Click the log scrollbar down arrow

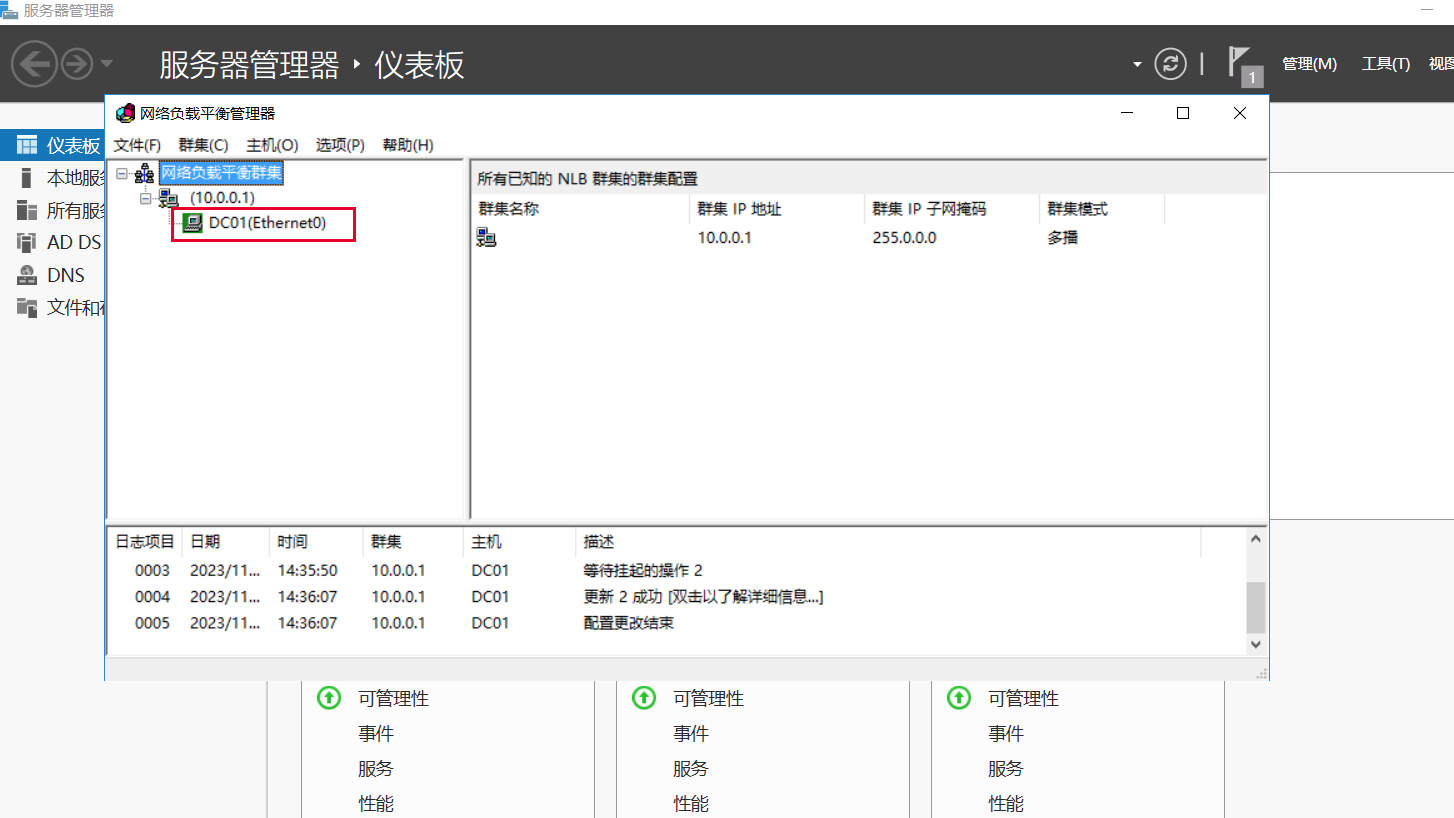(1256, 645)
